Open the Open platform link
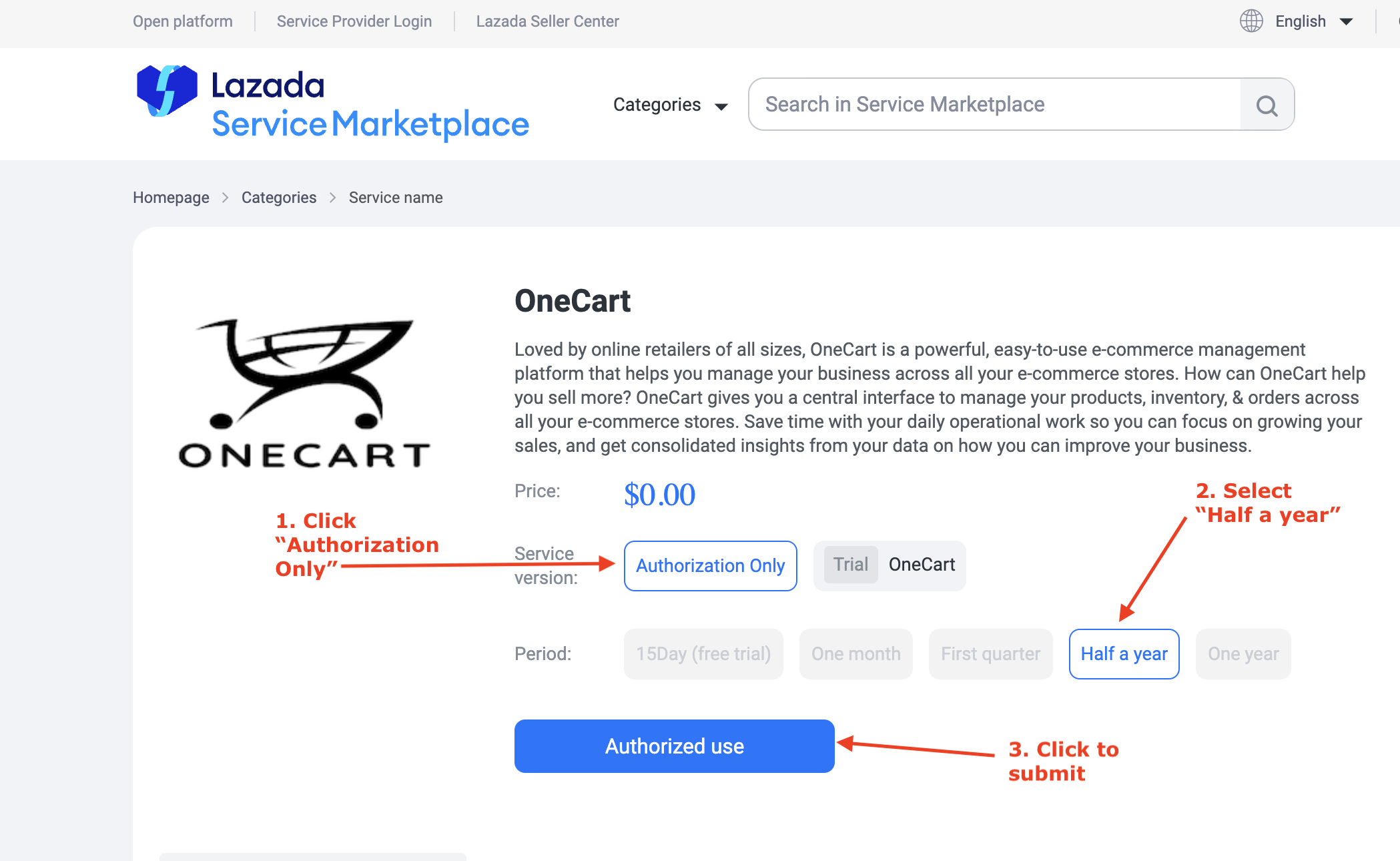Screen dimensions: 1400x861 (x=183, y=21)
